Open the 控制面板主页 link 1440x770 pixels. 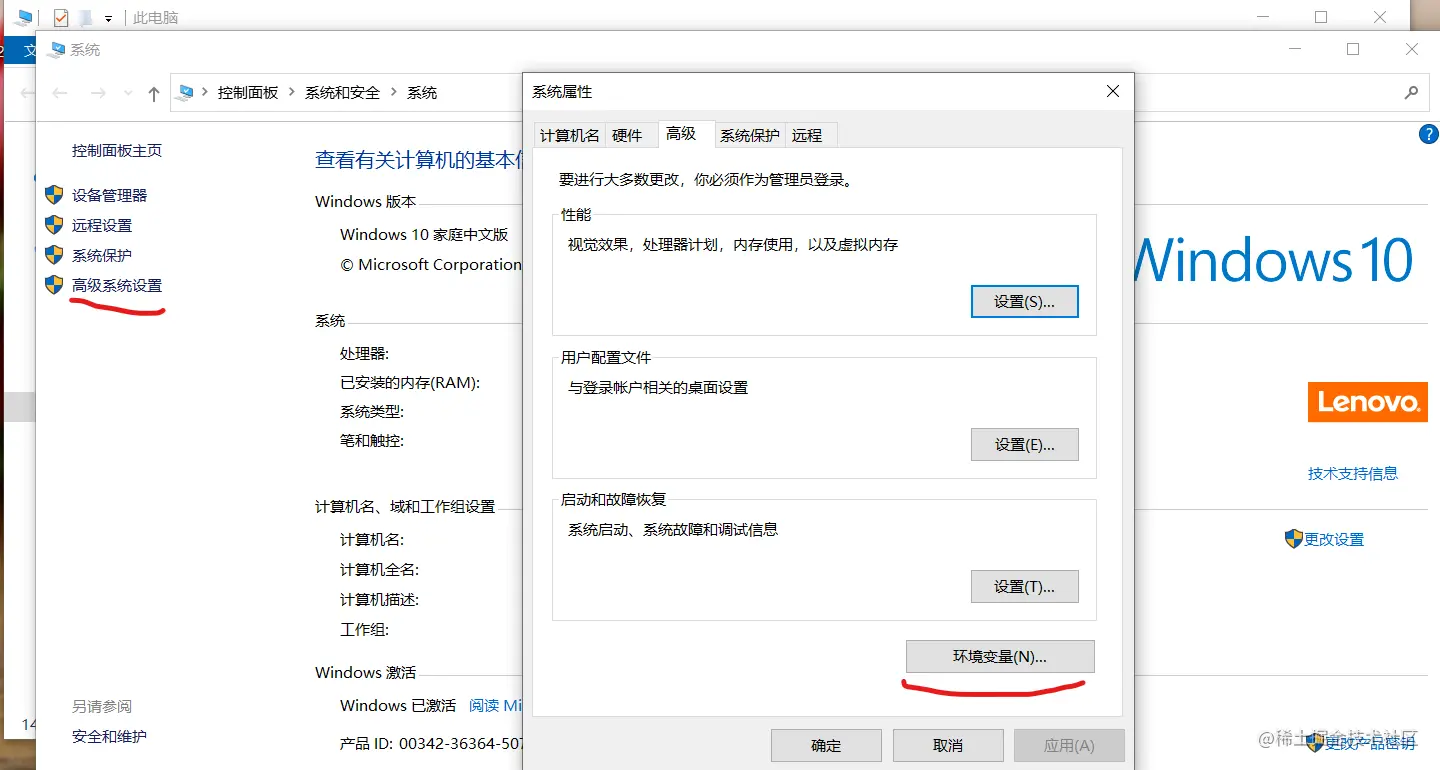pyautogui.click(x=117, y=151)
